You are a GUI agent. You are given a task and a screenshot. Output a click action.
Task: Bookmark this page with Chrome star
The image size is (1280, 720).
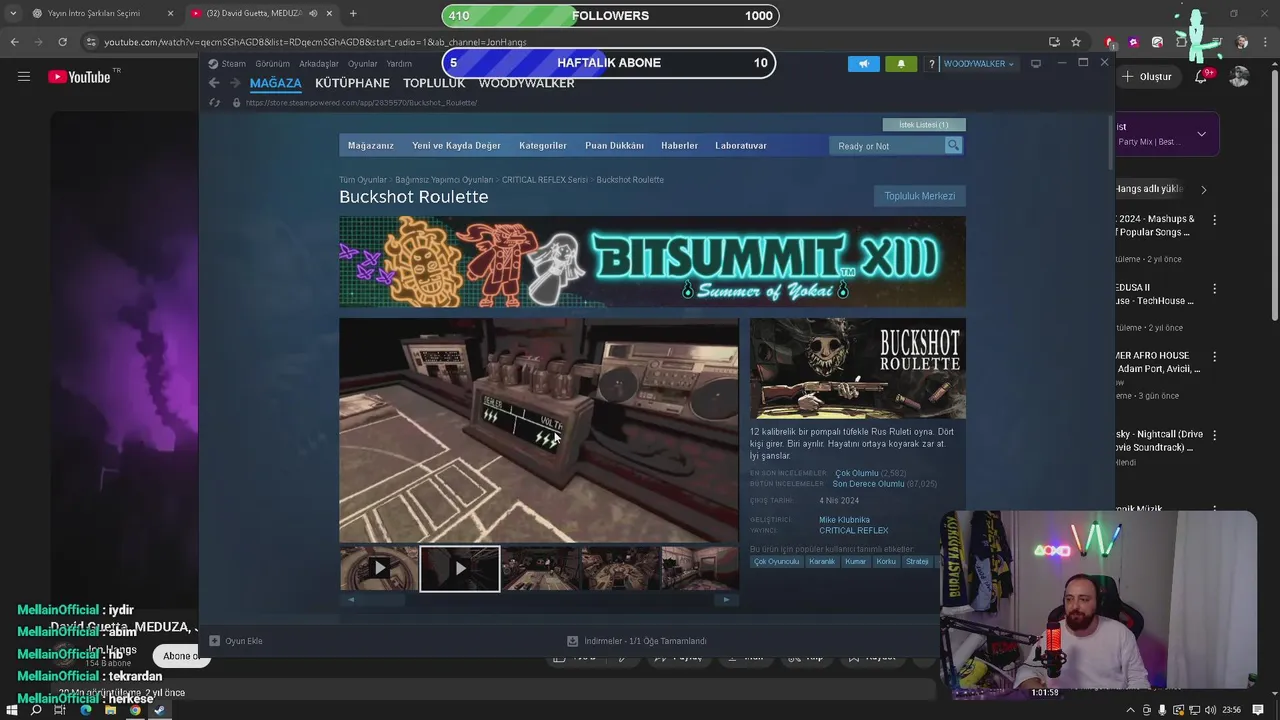click(1076, 42)
